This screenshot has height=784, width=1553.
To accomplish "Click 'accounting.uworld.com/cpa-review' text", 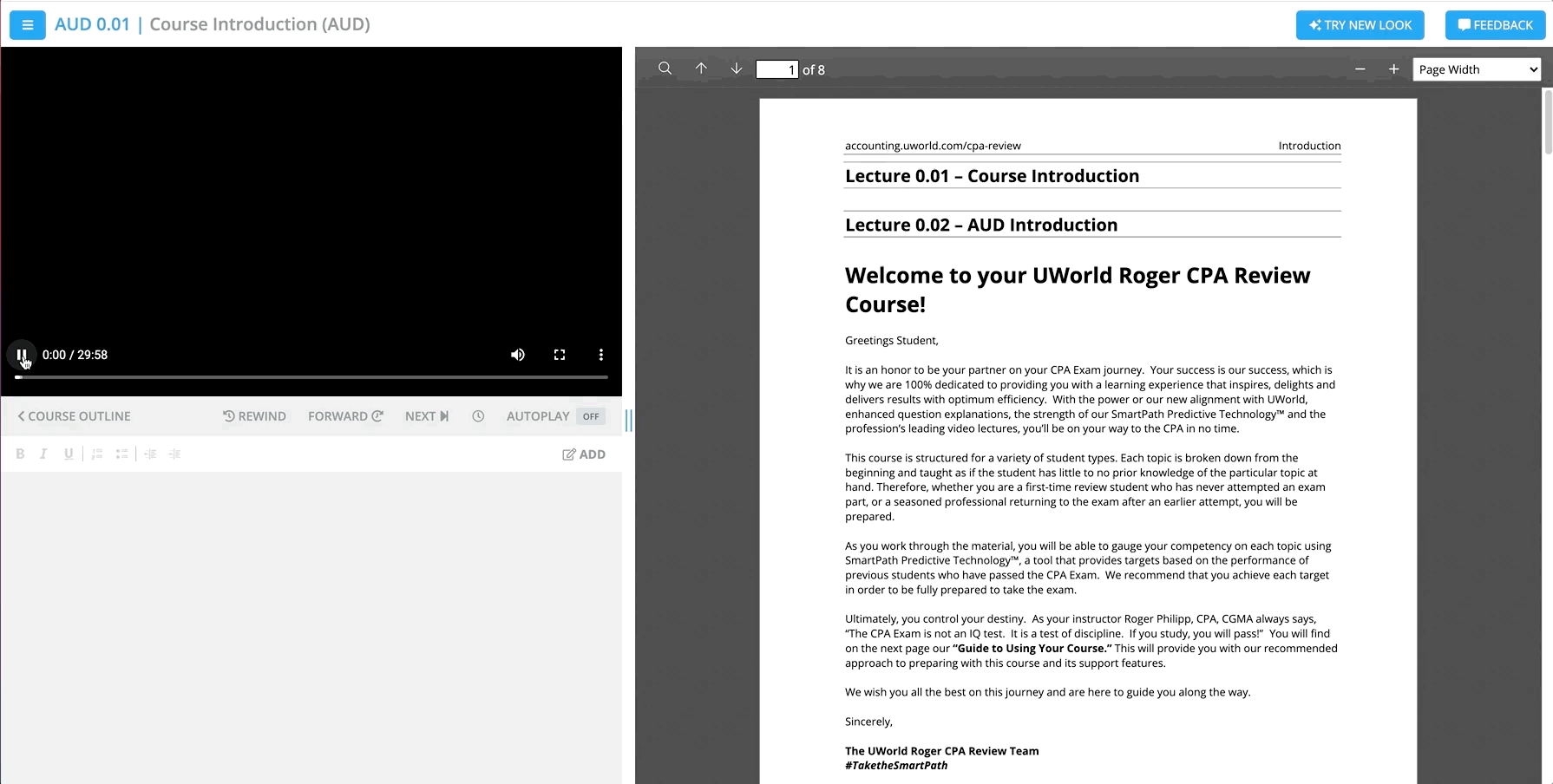I will [933, 146].
